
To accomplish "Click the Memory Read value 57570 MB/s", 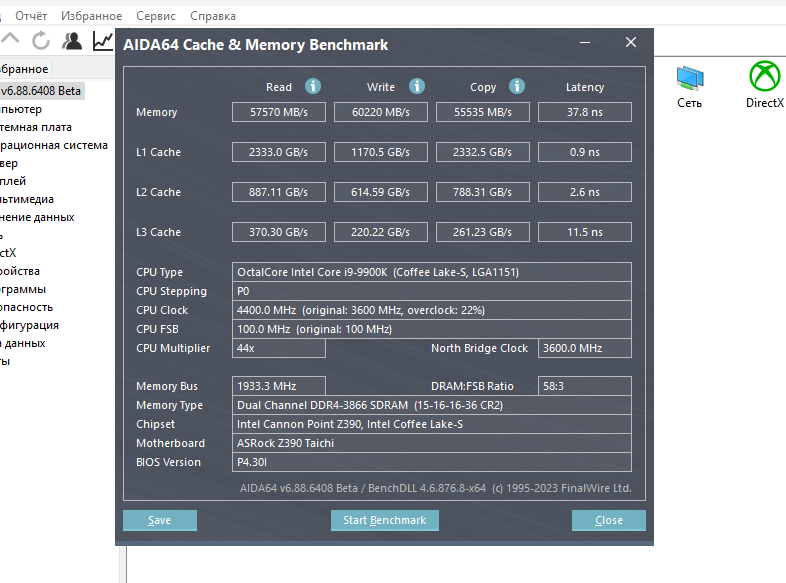I will point(279,112).
